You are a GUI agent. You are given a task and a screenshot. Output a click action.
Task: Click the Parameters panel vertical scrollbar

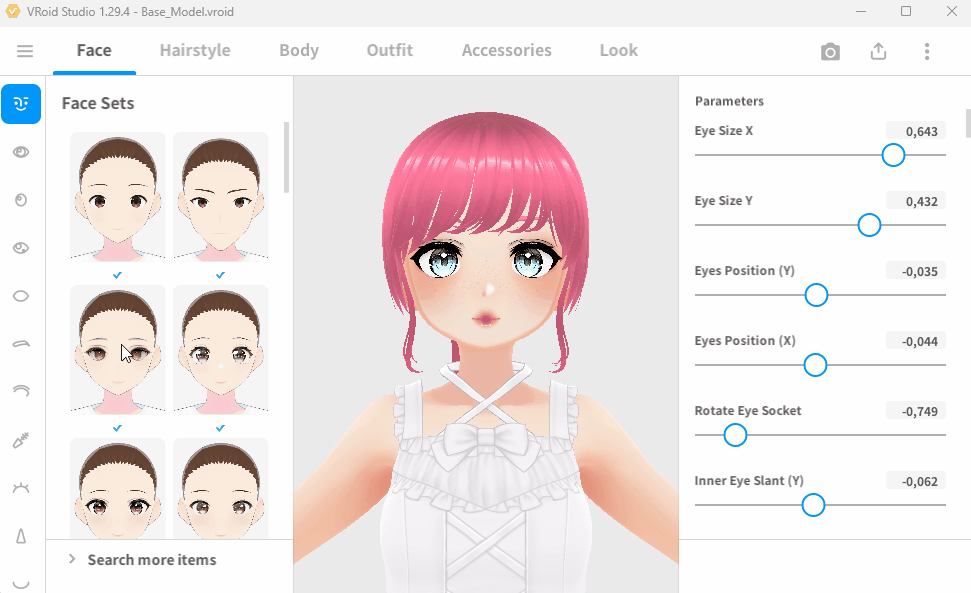(x=967, y=124)
